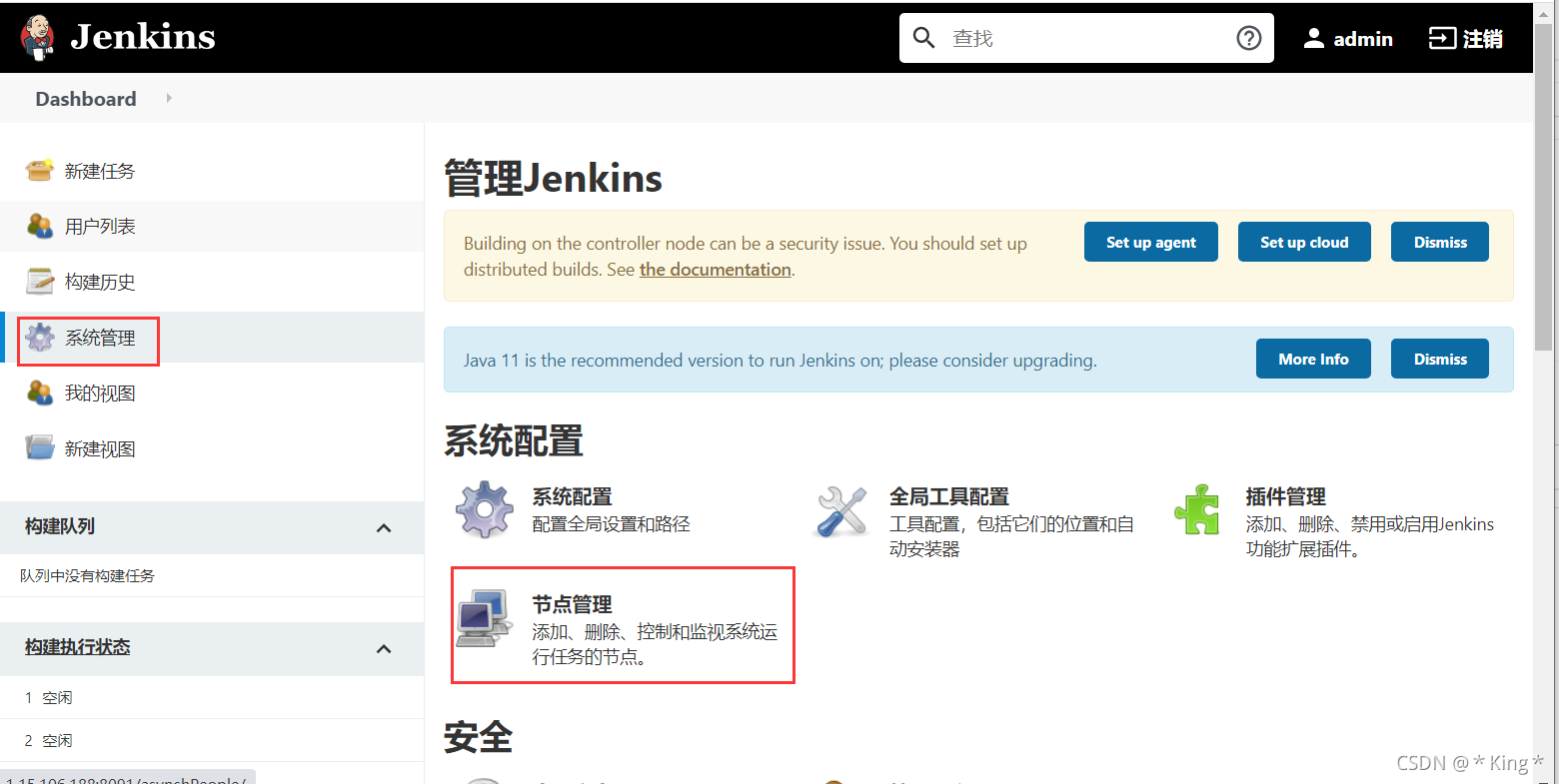Image resolution: width=1559 pixels, height=784 pixels.
Task: Open the Dashboard breadcrumb
Action: [x=86, y=99]
